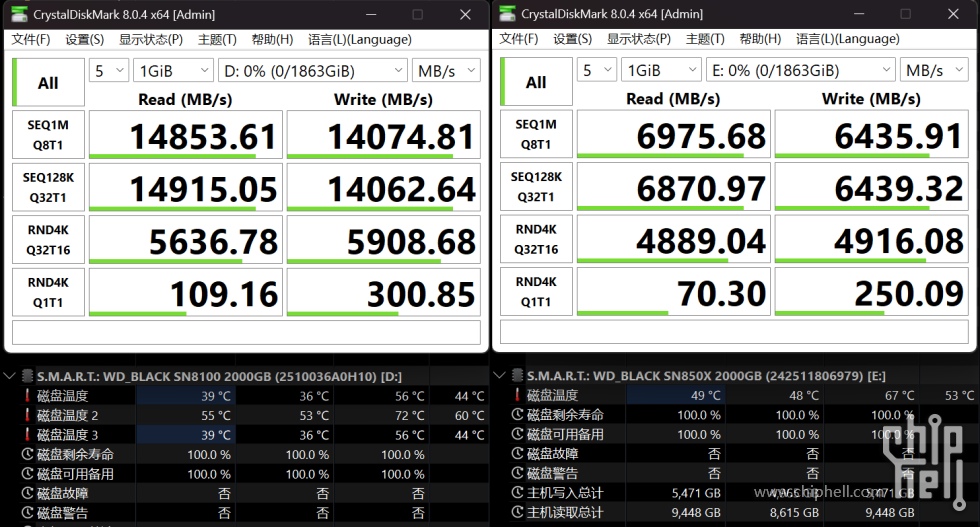Click the CrystalDiskMark app icon in right window title
Screen dimensions: 980x527
[508, 13]
